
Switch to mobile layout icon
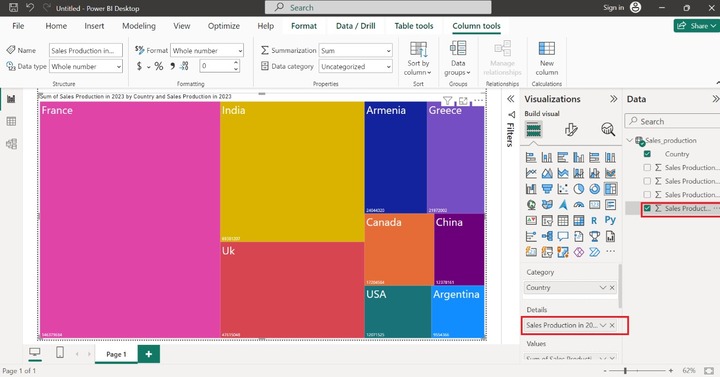click(x=59, y=352)
